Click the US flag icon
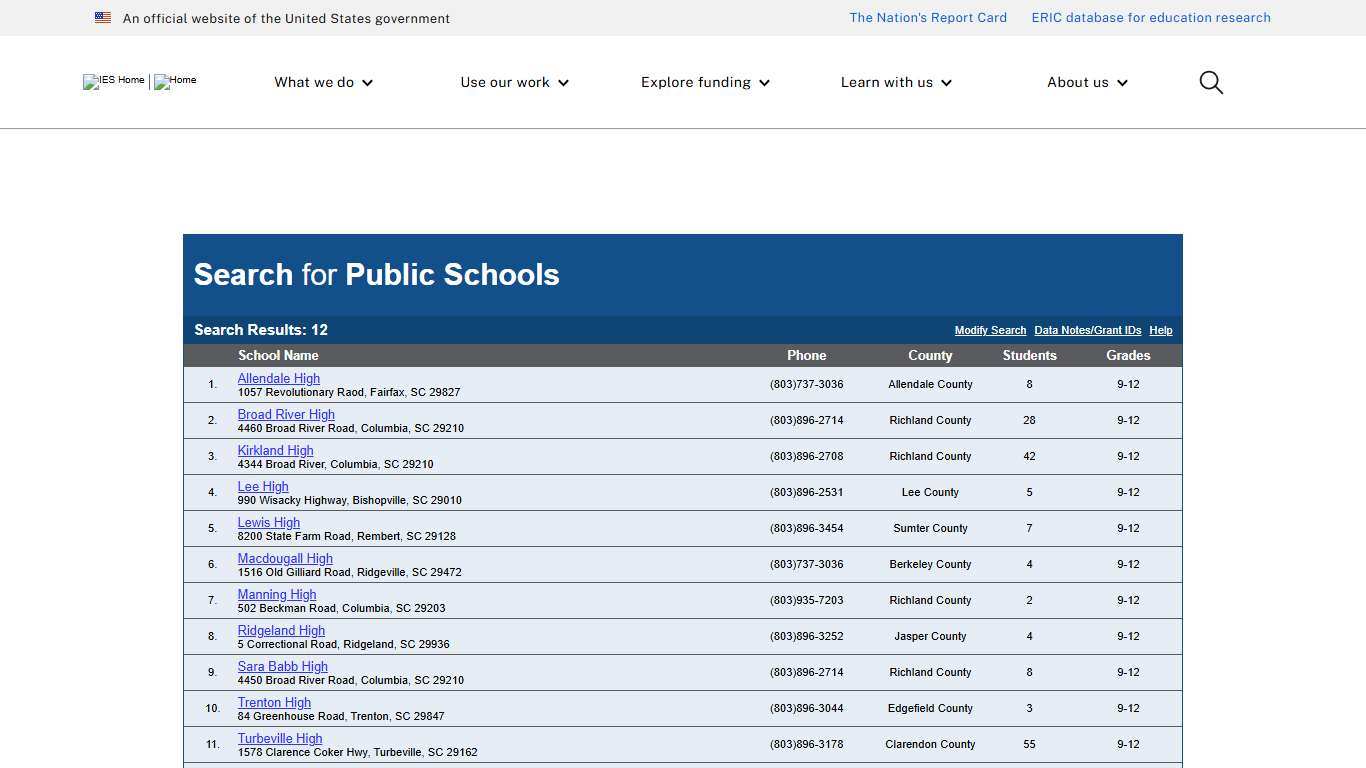Image resolution: width=1366 pixels, height=768 pixels. tap(102, 17)
